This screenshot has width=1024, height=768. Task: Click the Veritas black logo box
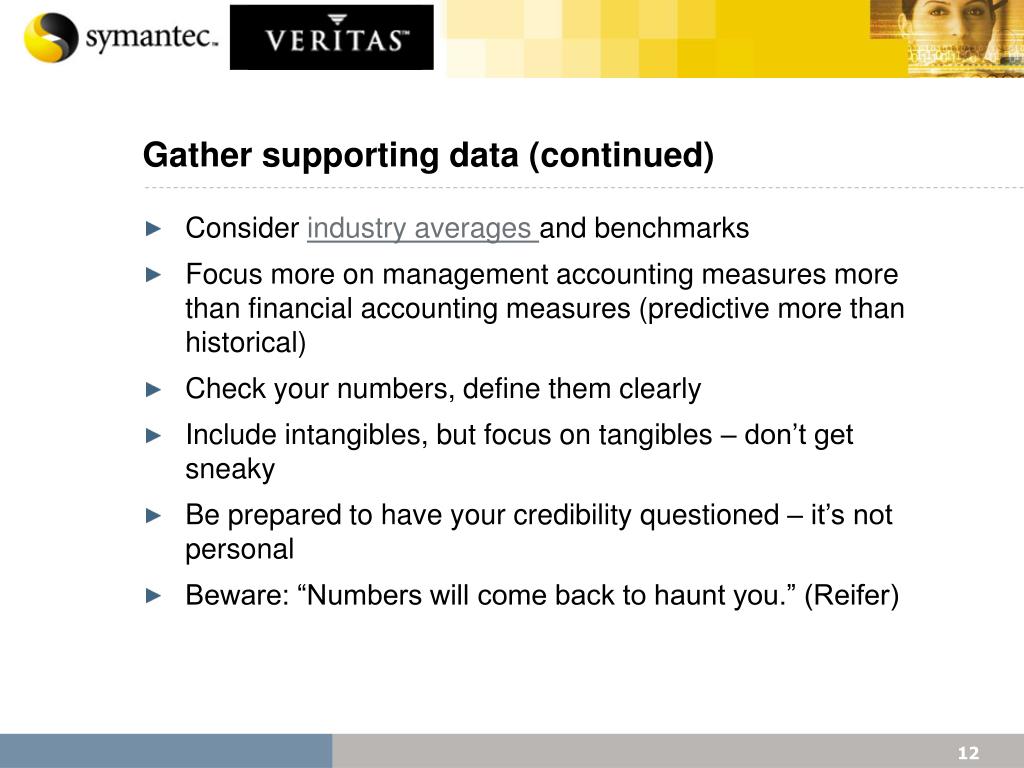coord(332,37)
